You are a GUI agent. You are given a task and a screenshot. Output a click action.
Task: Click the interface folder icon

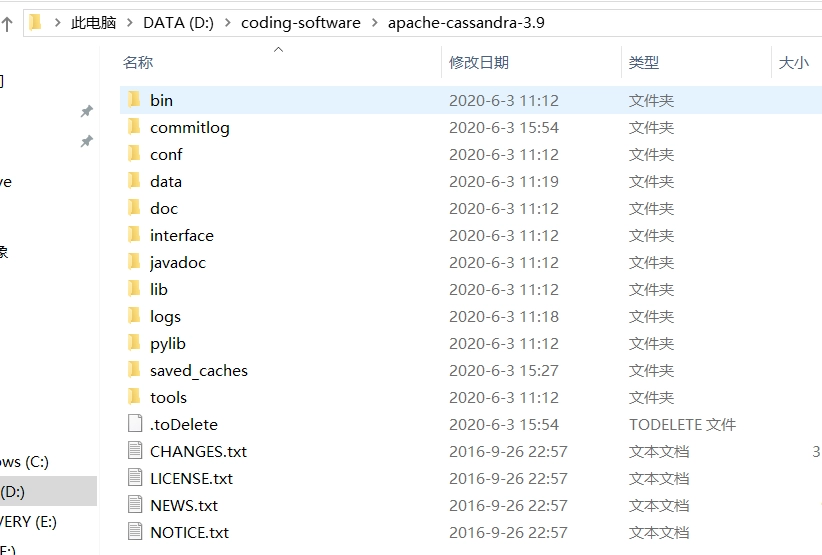(x=134, y=234)
